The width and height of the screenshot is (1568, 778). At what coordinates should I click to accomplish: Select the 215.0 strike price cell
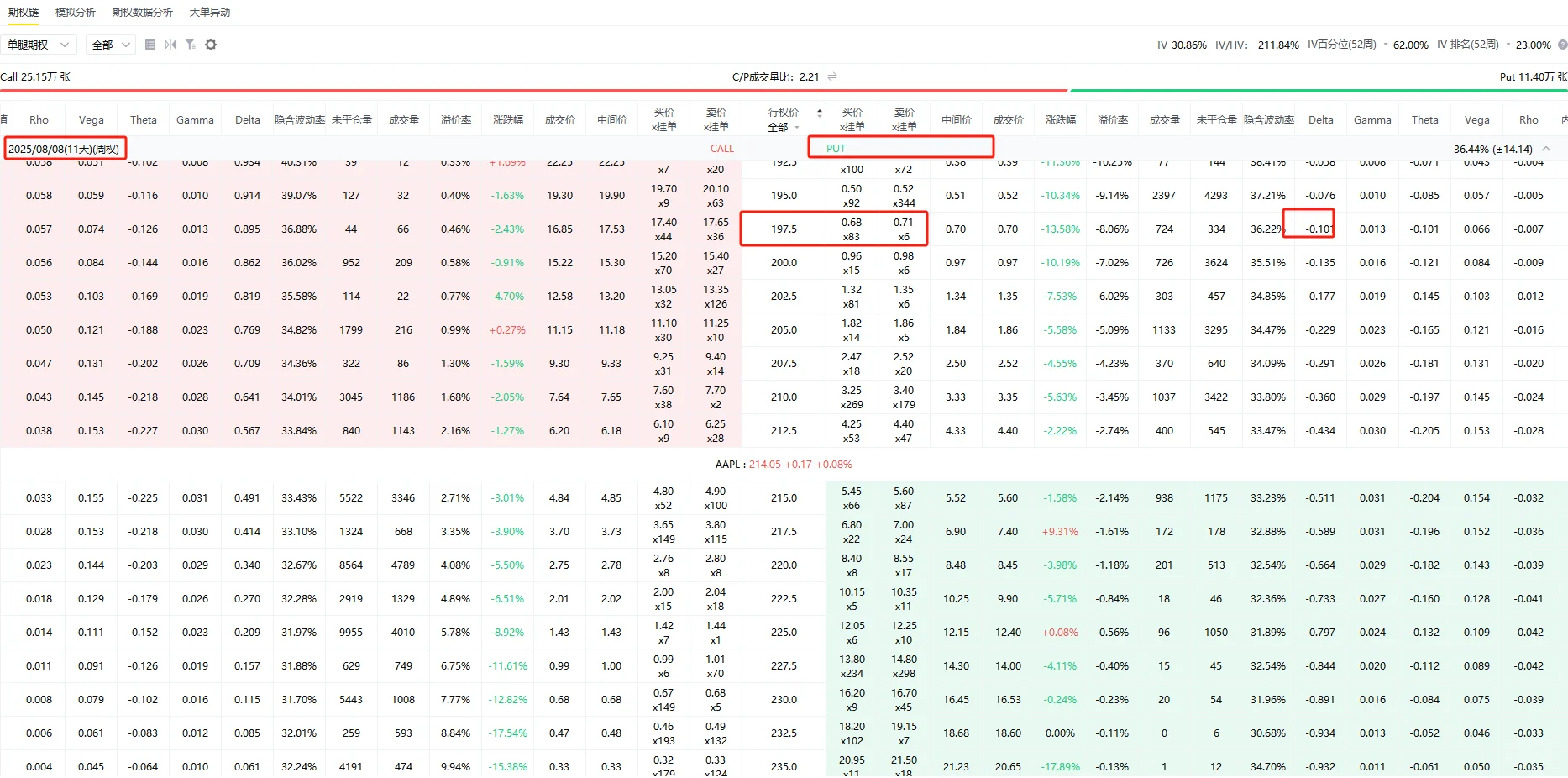(784, 498)
